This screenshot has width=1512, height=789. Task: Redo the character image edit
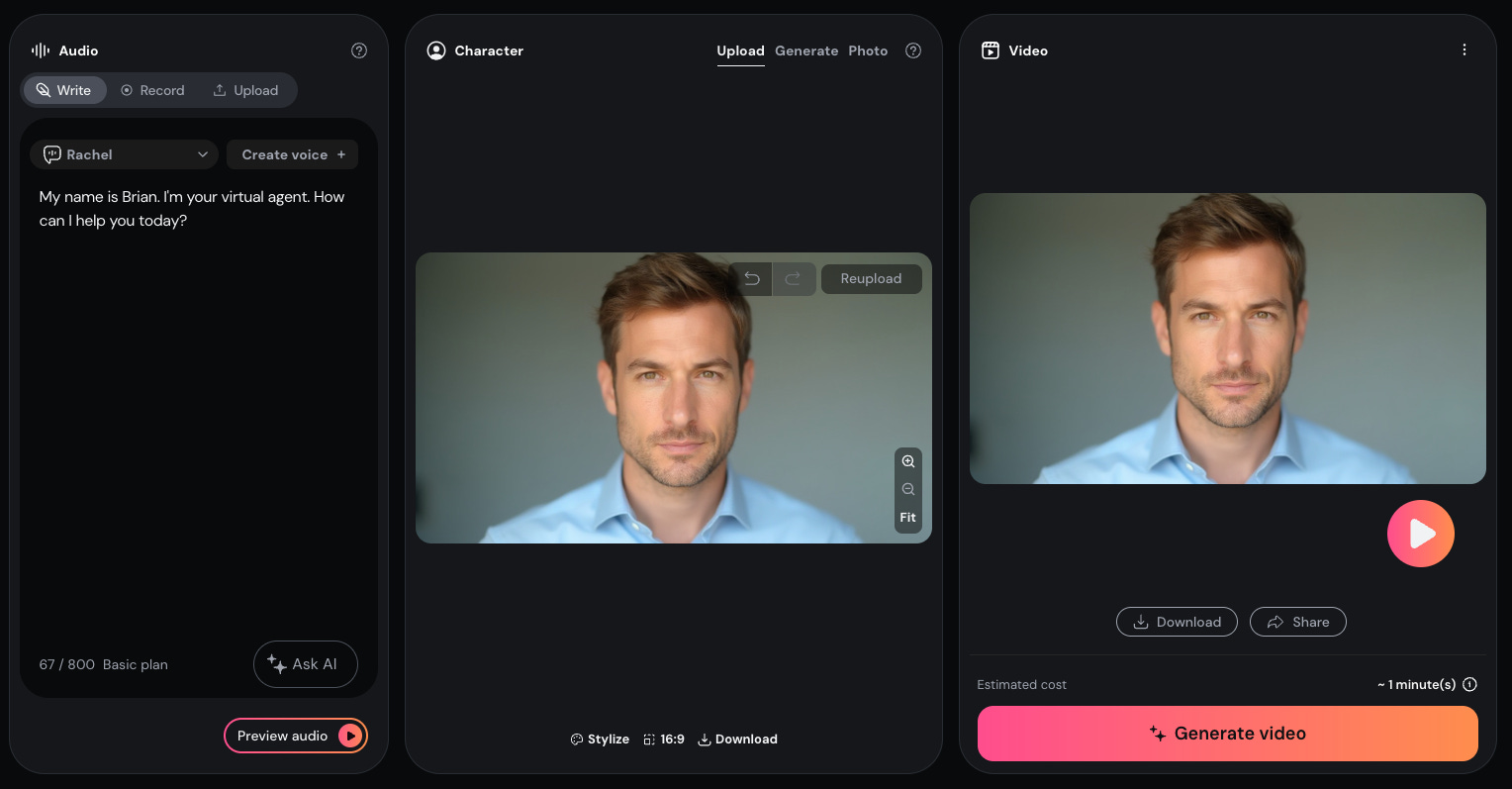tap(794, 279)
